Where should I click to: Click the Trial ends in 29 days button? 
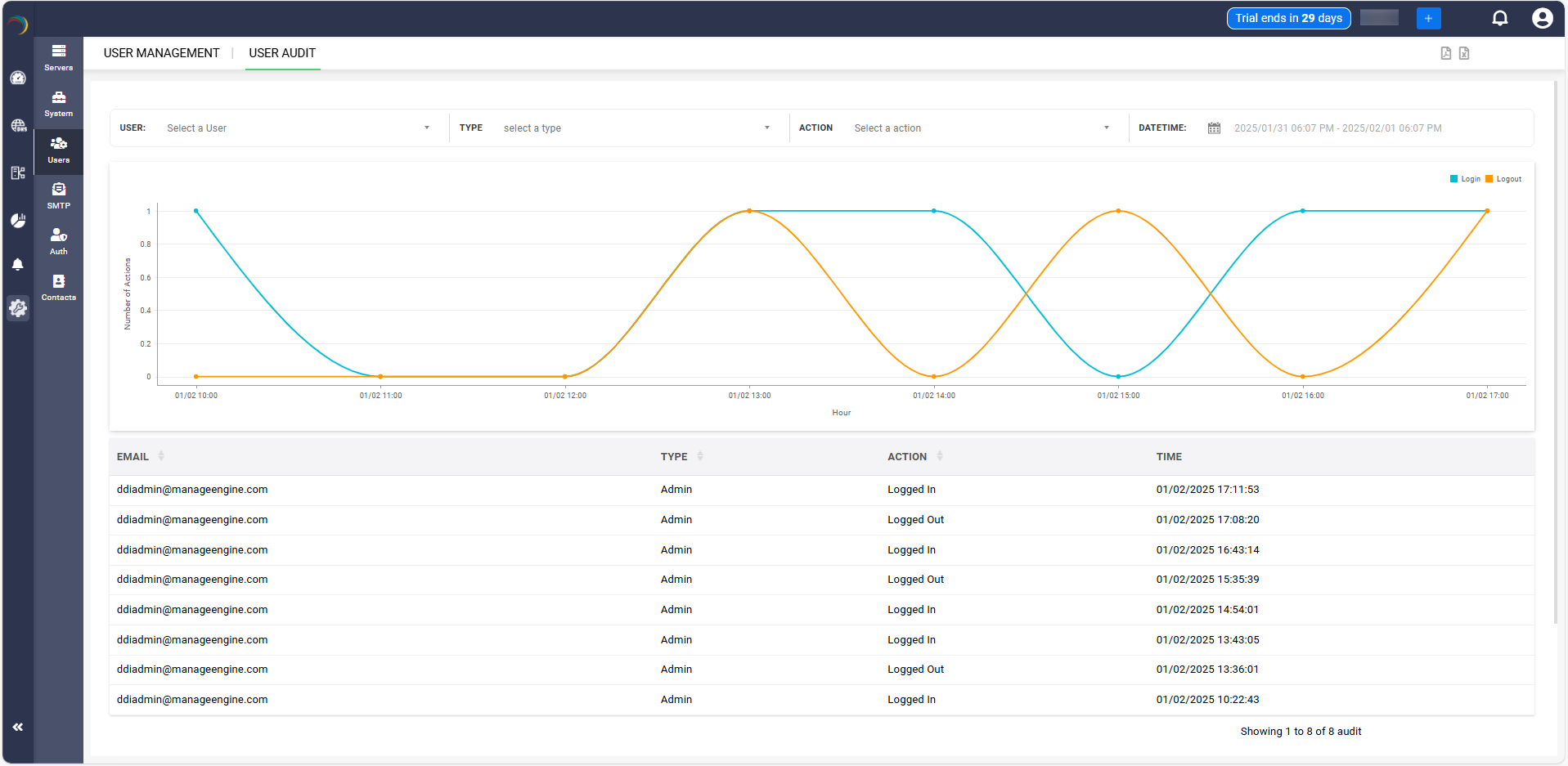[x=1288, y=18]
